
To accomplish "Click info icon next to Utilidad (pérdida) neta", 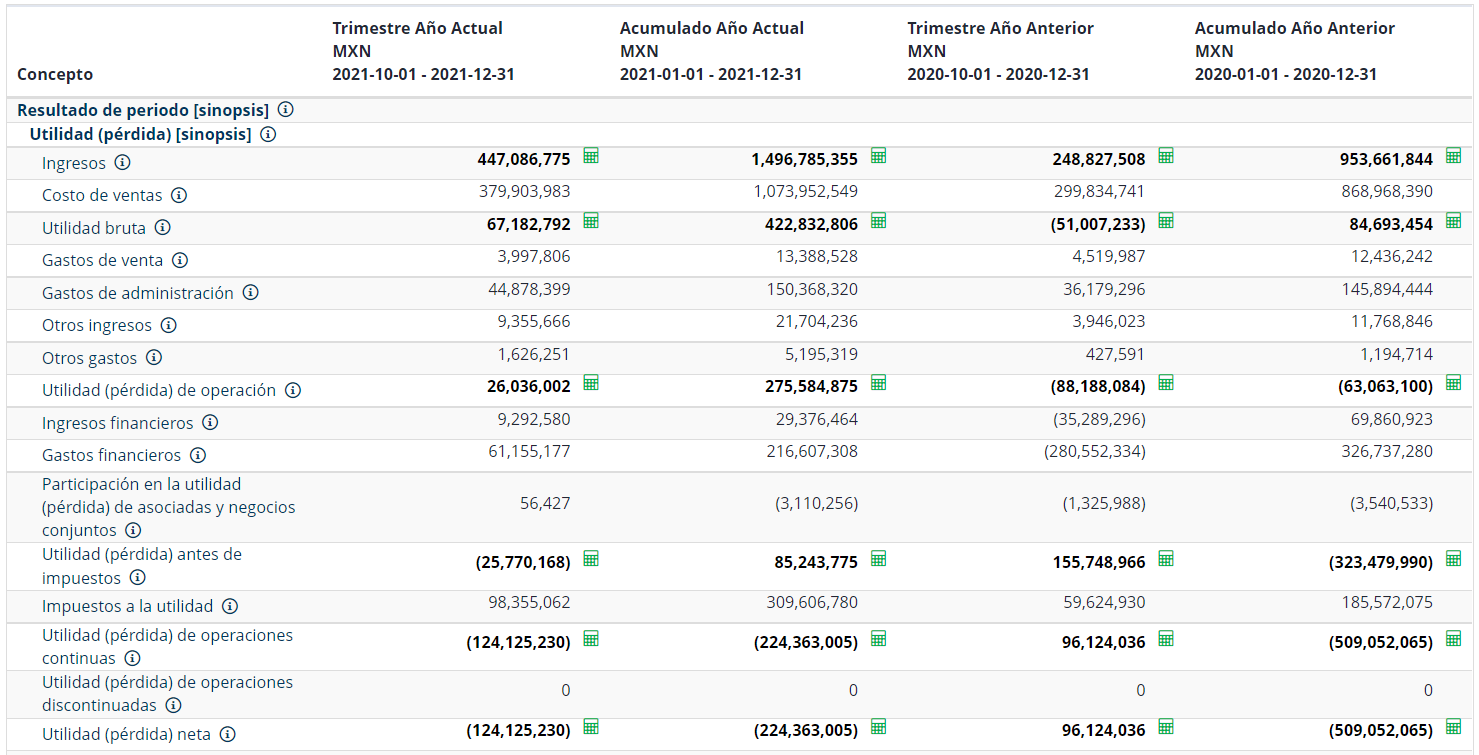I will (228, 734).
